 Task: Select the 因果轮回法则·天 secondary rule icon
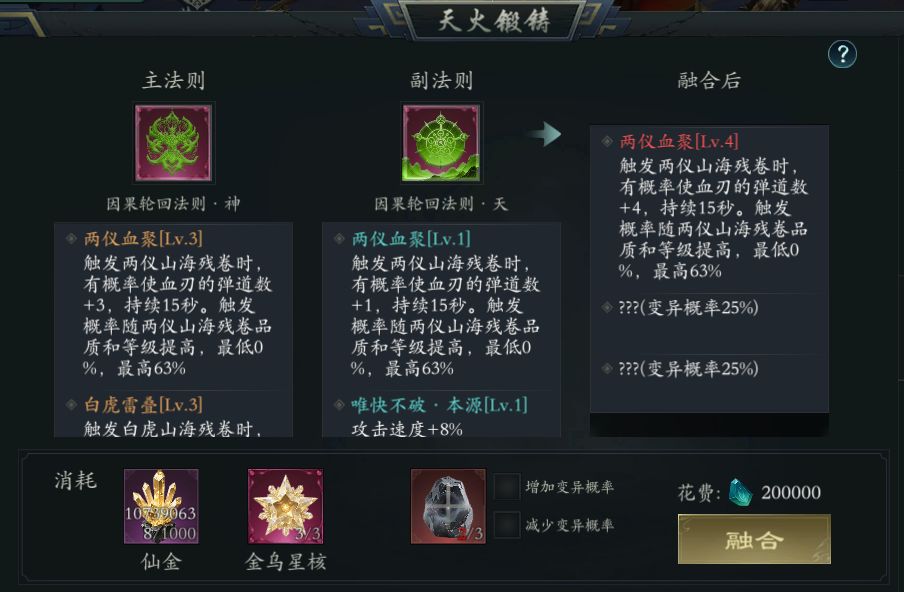[441, 143]
